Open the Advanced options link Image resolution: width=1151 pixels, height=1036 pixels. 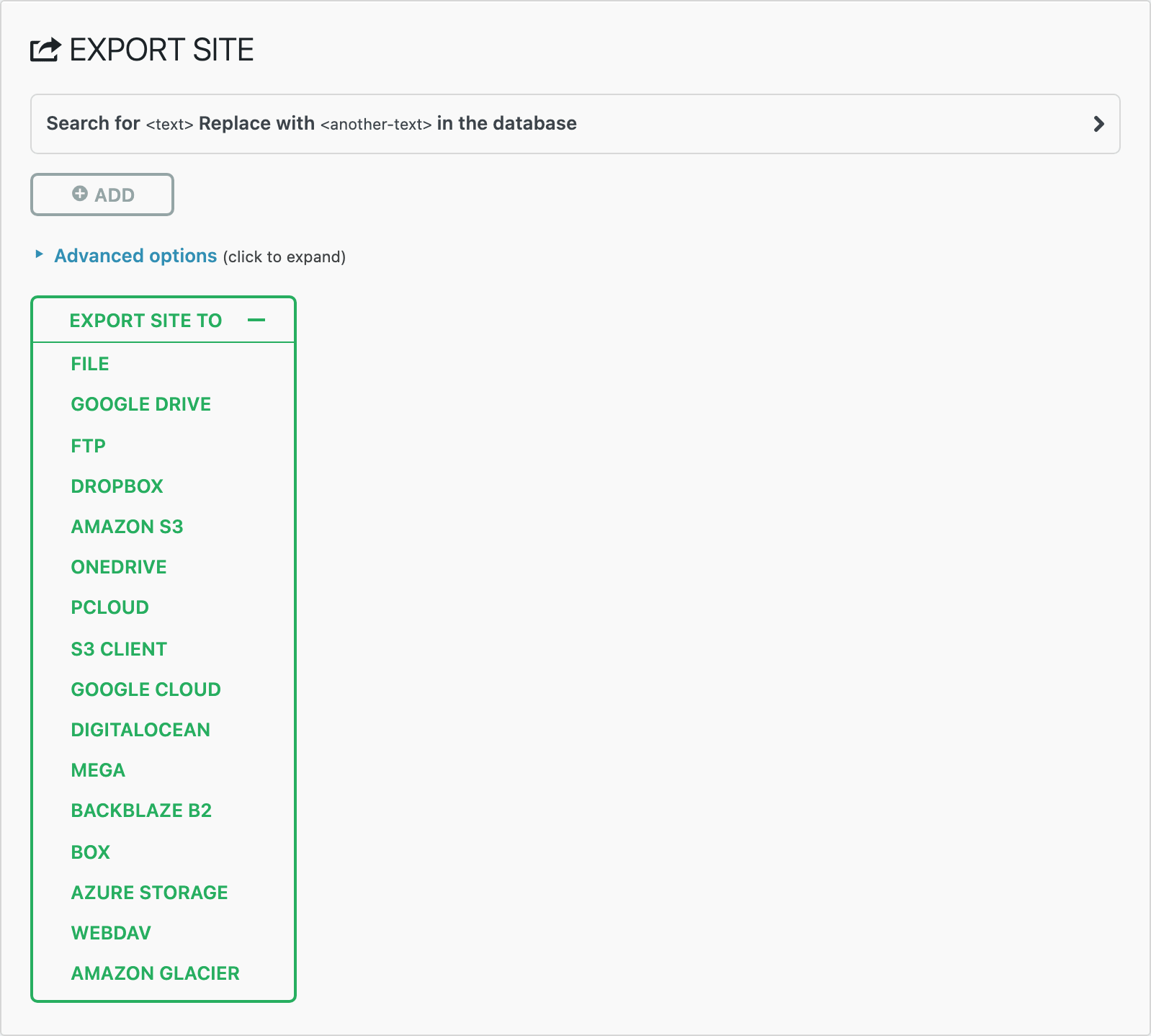coord(135,256)
